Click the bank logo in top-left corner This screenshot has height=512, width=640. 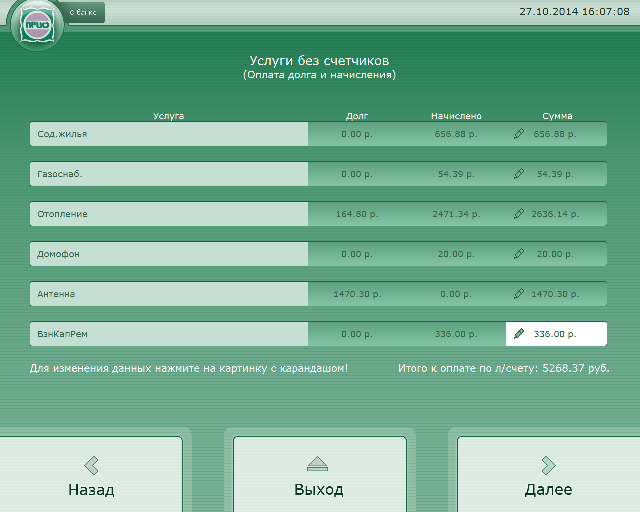[37, 29]
